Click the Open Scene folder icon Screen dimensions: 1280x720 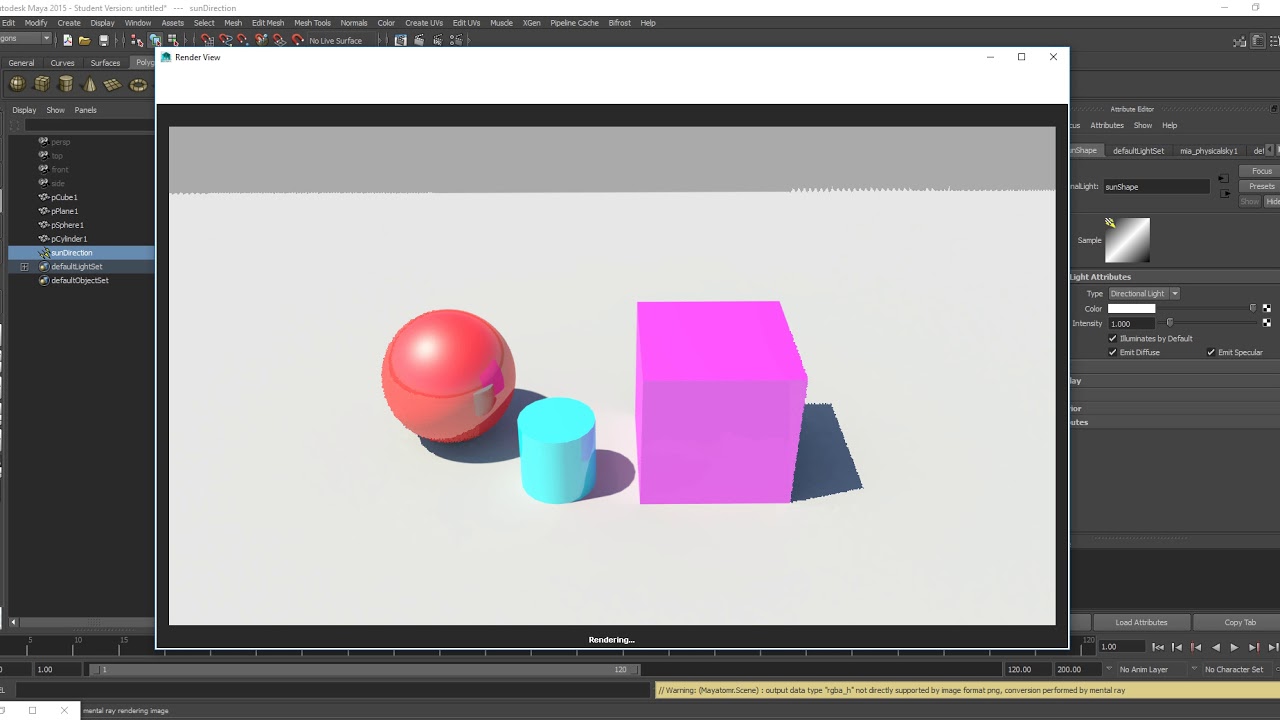pos(85,40)
